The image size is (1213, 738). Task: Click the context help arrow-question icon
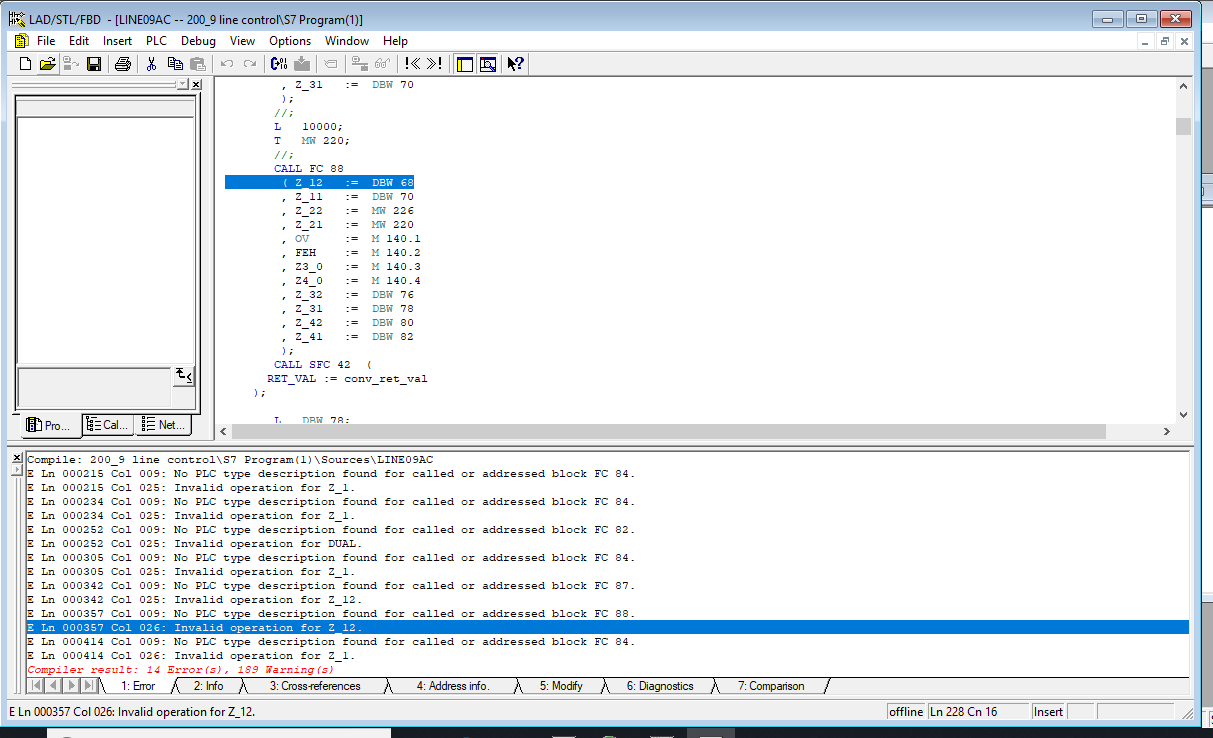(x=515, y=64)
